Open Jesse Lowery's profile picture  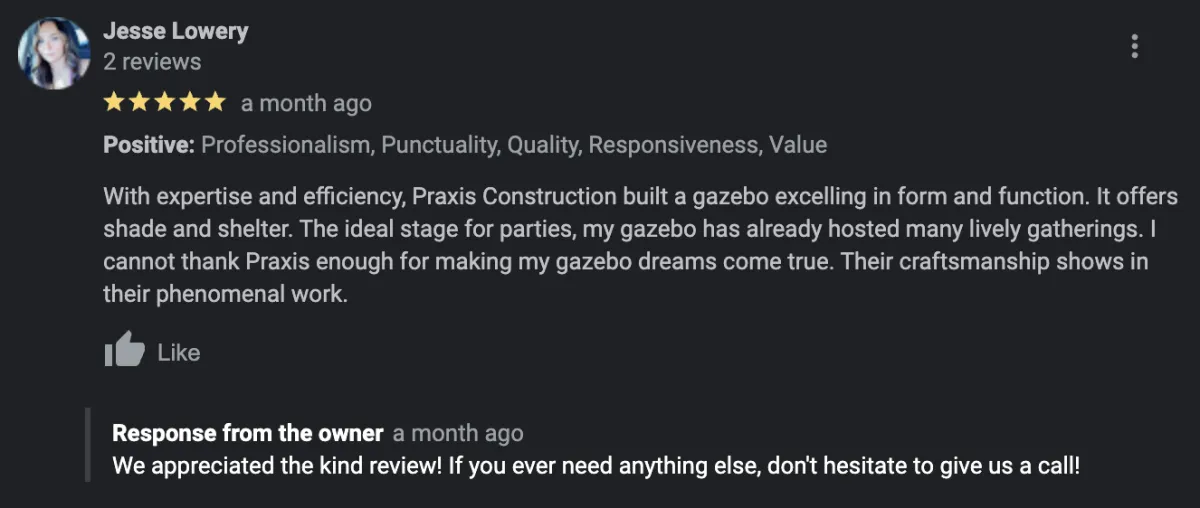(54, 53)
